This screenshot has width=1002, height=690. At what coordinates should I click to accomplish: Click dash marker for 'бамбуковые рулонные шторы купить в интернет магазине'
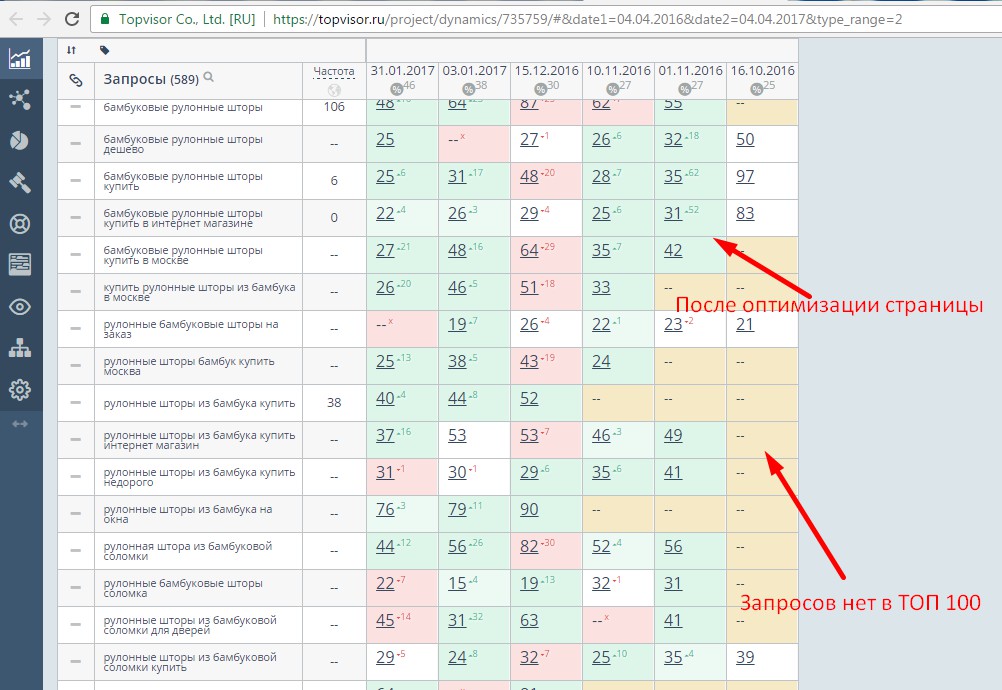[x=75, y=217]
